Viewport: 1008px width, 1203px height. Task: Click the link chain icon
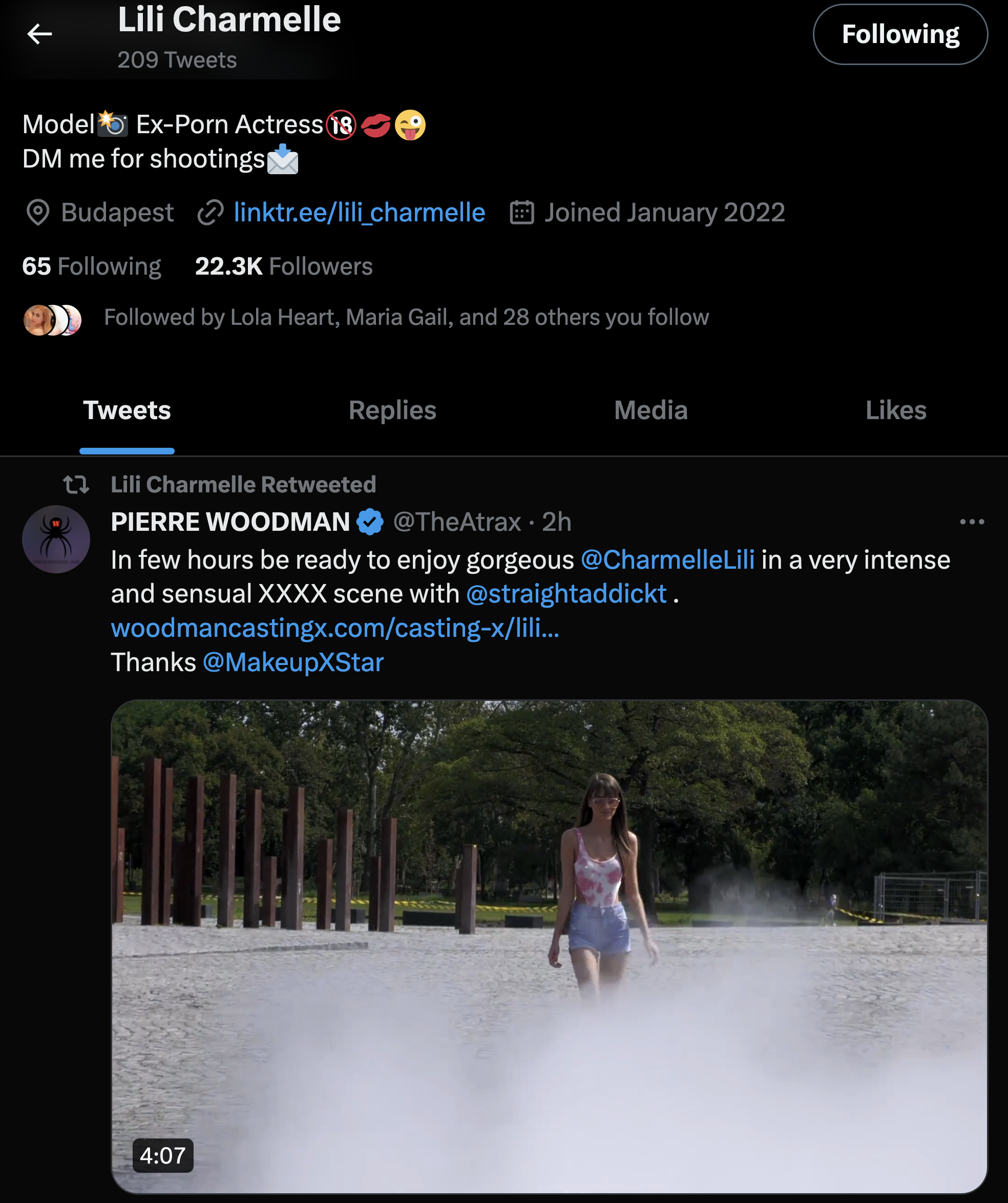point(210,213)
